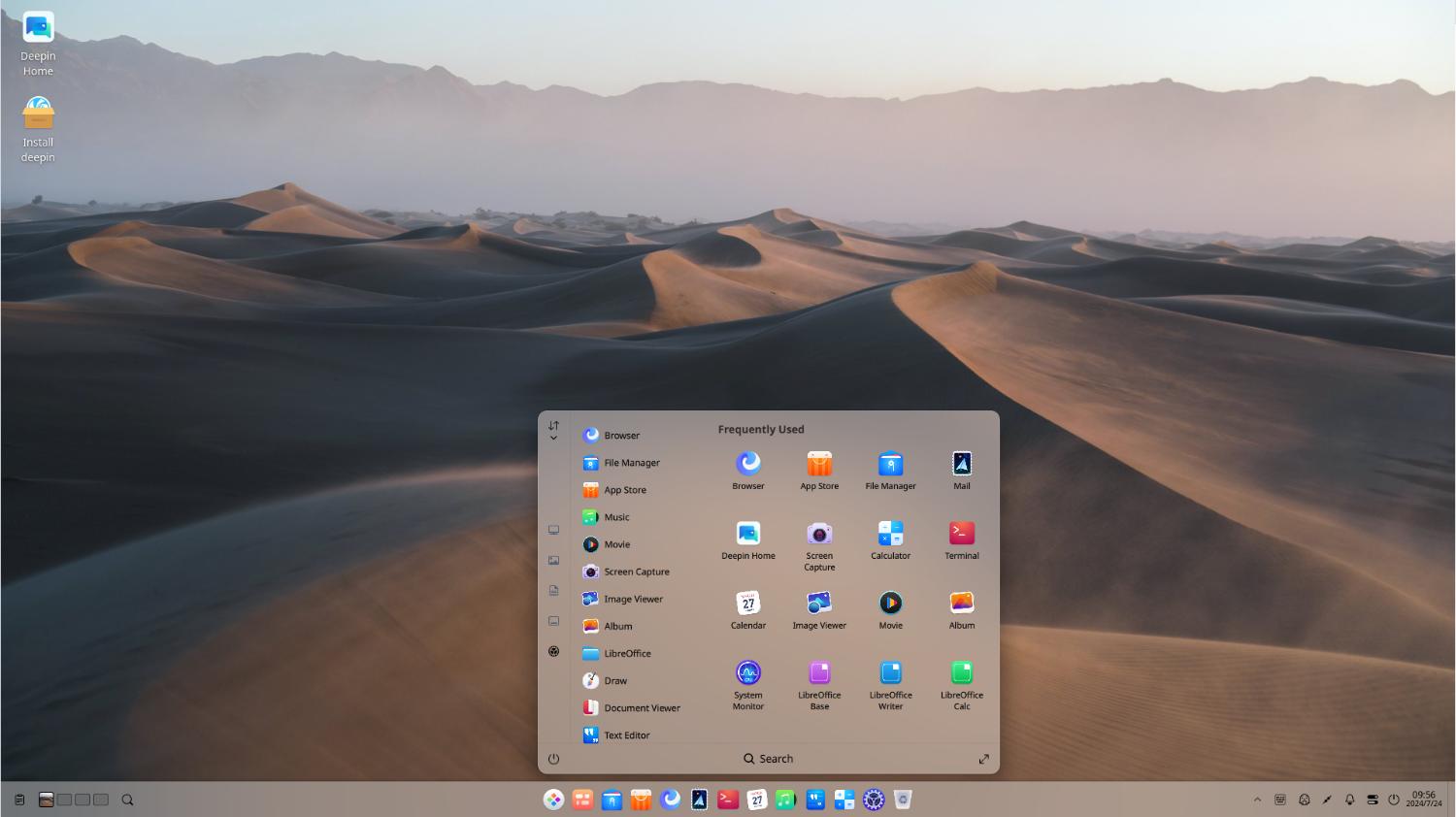Open the clock showing 09:56
1456x817 pixels.
pyautogui.click(x=1424, y=800)
